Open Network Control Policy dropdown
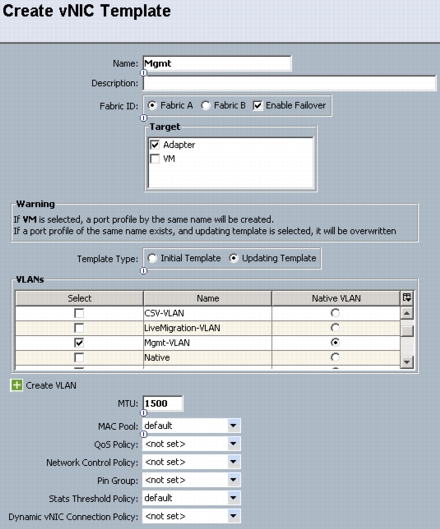The width and height of the screenshot is (440, 529). pyautogui.click(x=233, y=462)
